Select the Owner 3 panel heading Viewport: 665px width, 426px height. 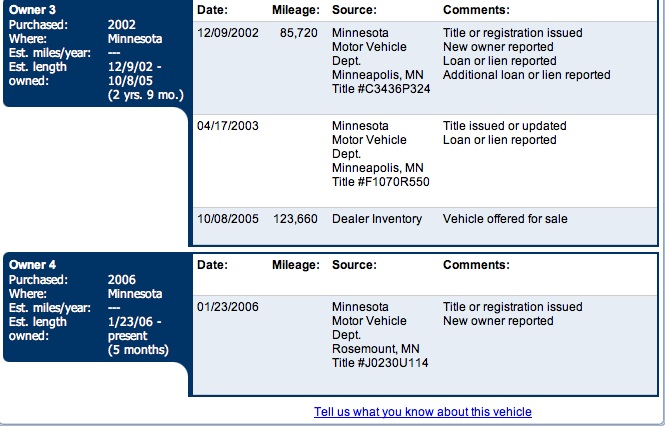[x=30, y=10]
